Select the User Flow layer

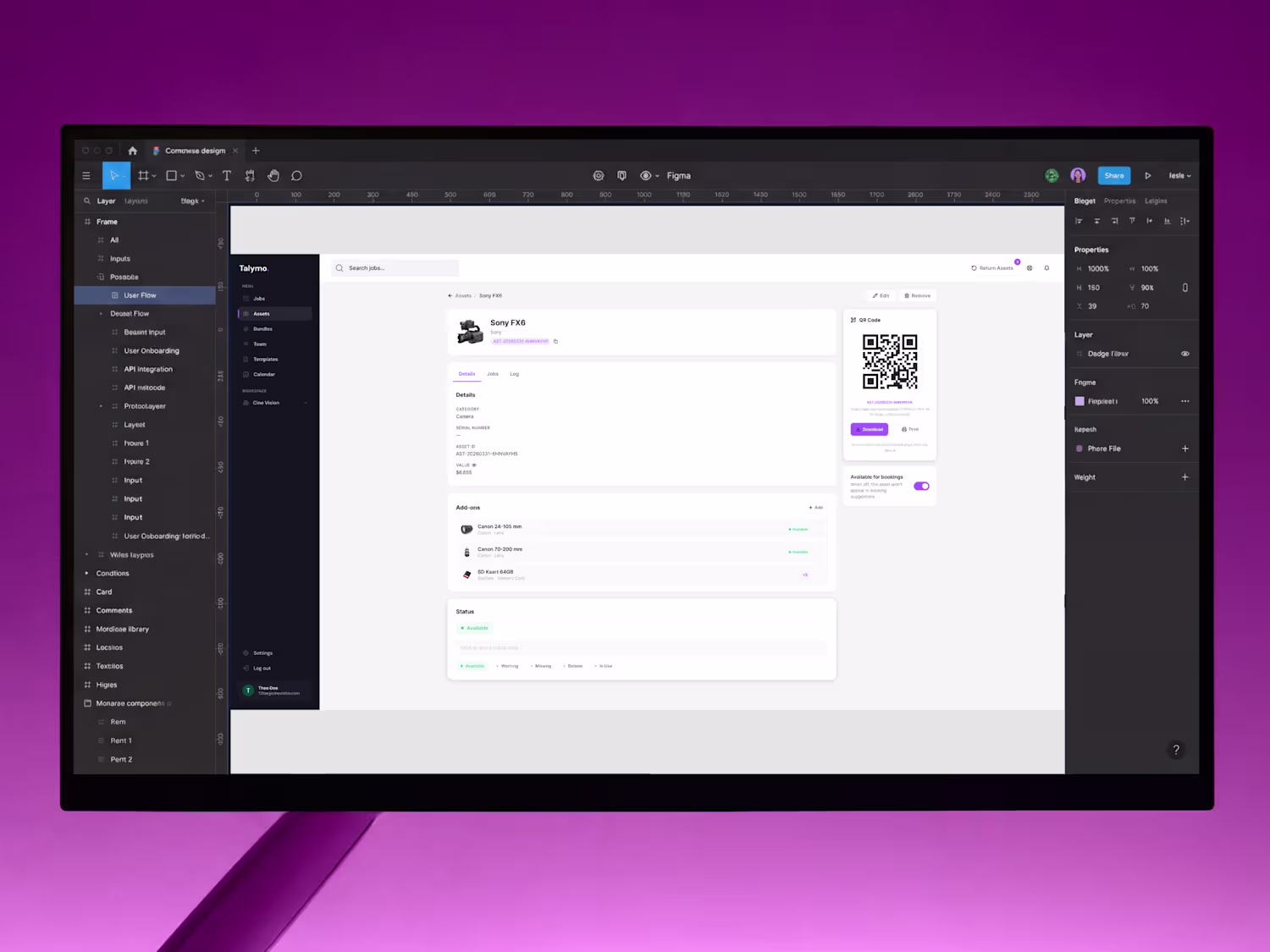point(145,295)
